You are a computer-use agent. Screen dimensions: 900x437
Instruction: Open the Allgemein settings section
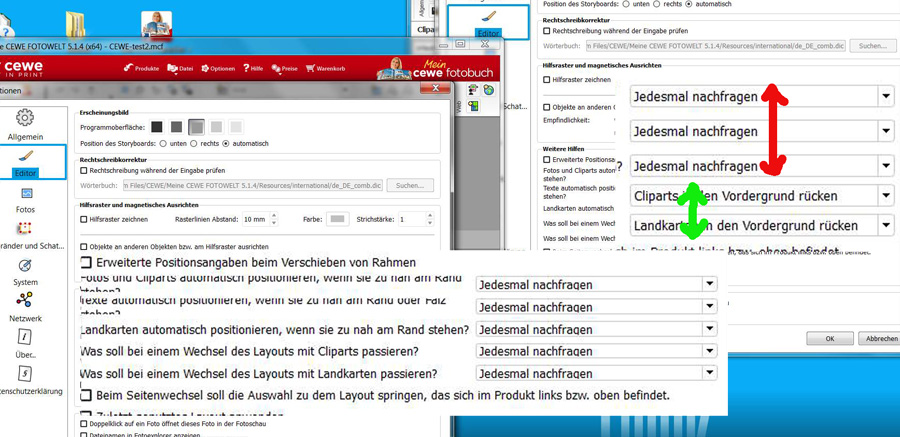click(x=25, y=123)
